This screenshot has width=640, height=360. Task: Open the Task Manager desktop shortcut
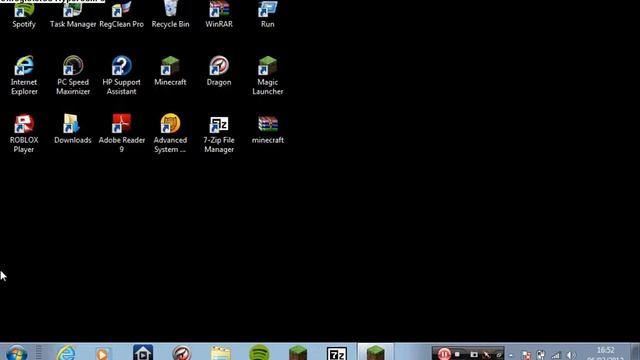(73, 14)
